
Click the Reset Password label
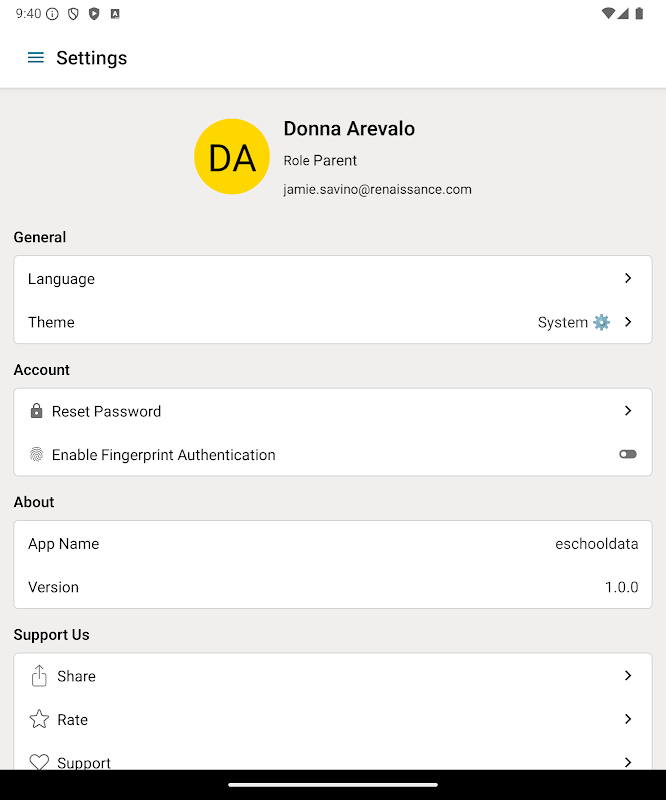(x=106, y=411)
